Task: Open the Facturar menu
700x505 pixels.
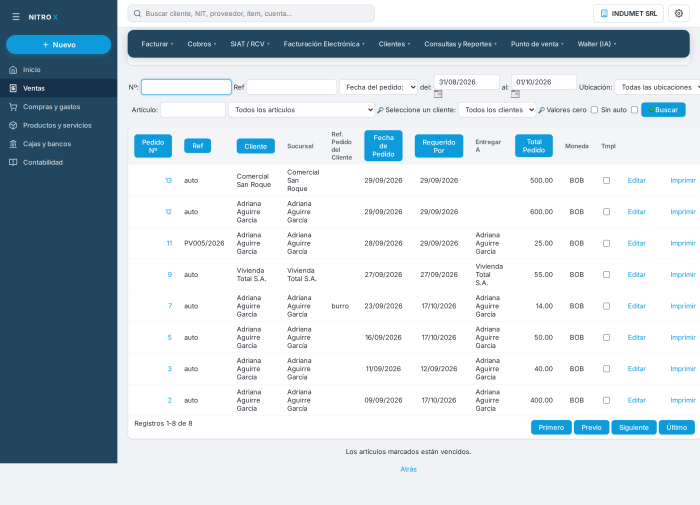Action: tap(157, 44)
